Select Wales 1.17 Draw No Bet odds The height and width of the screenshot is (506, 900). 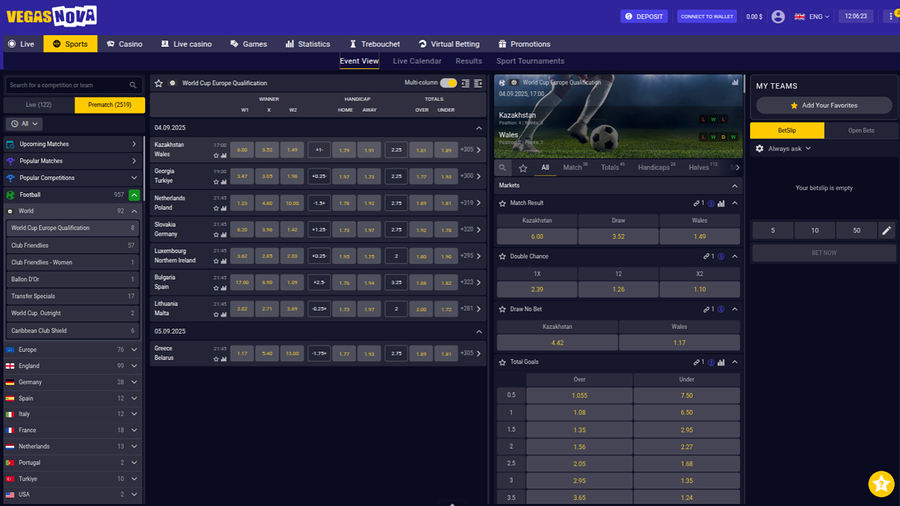[679, 342]
